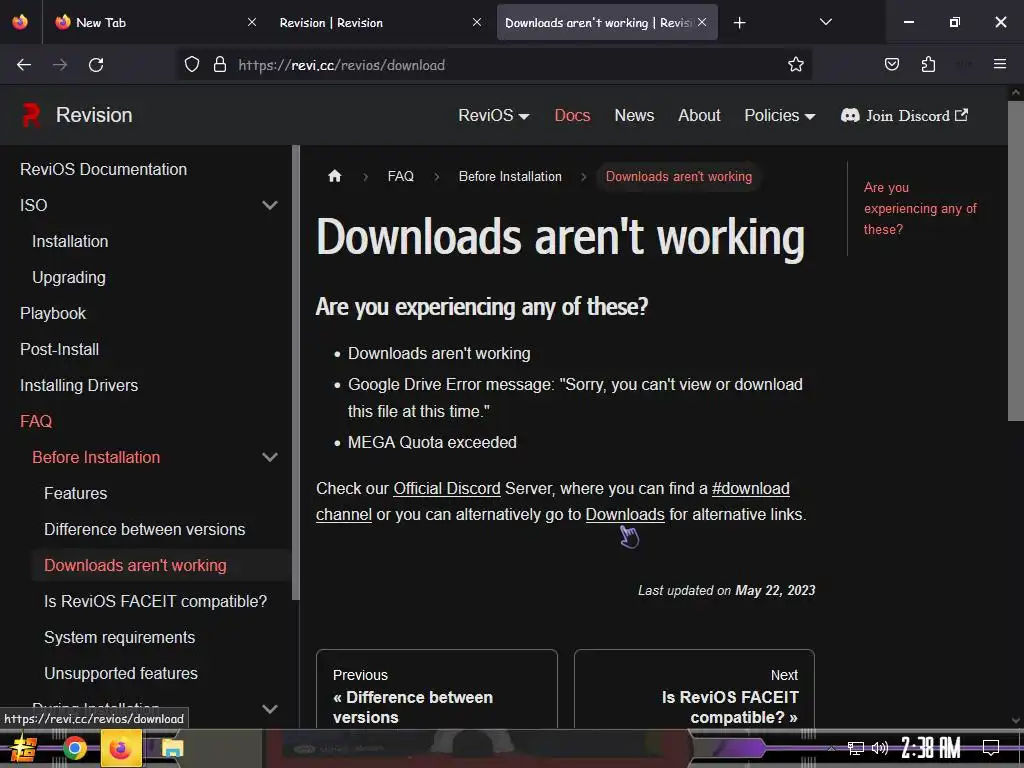The width and height of the screenshot is (1024, 768).
Task: Open Features sidebar page
Action: tap(75, 493)
